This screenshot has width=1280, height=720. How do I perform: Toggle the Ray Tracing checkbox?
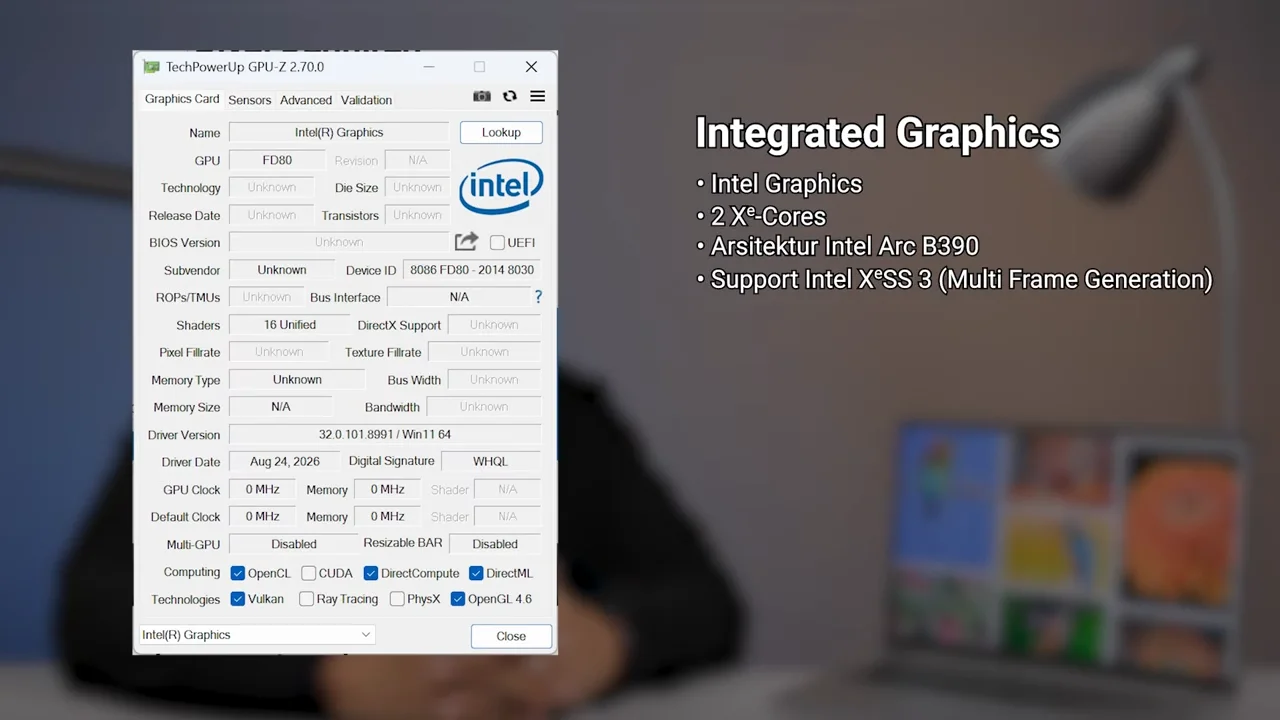point(307,599)
